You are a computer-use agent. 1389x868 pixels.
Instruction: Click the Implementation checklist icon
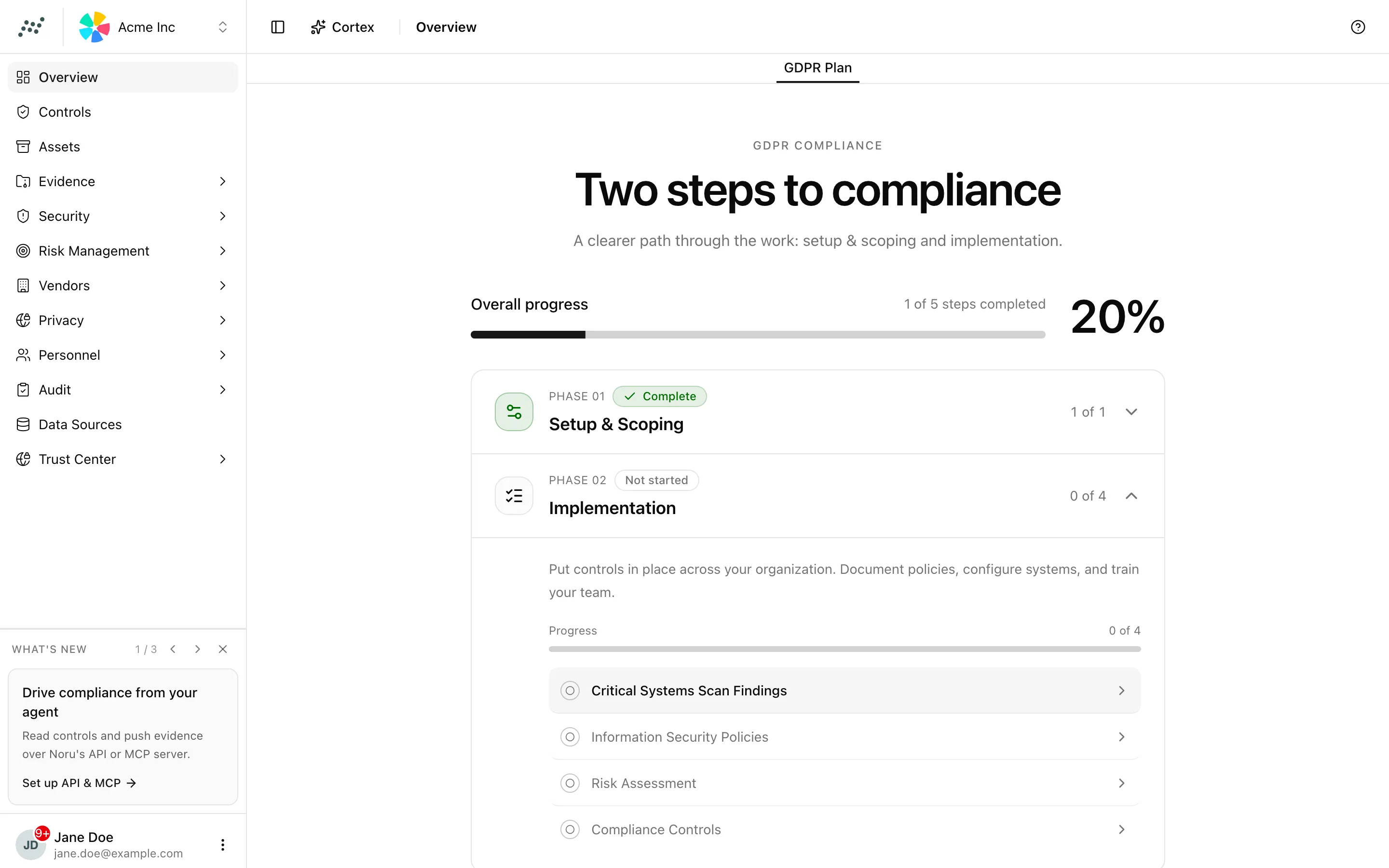(x=514, y=495)
